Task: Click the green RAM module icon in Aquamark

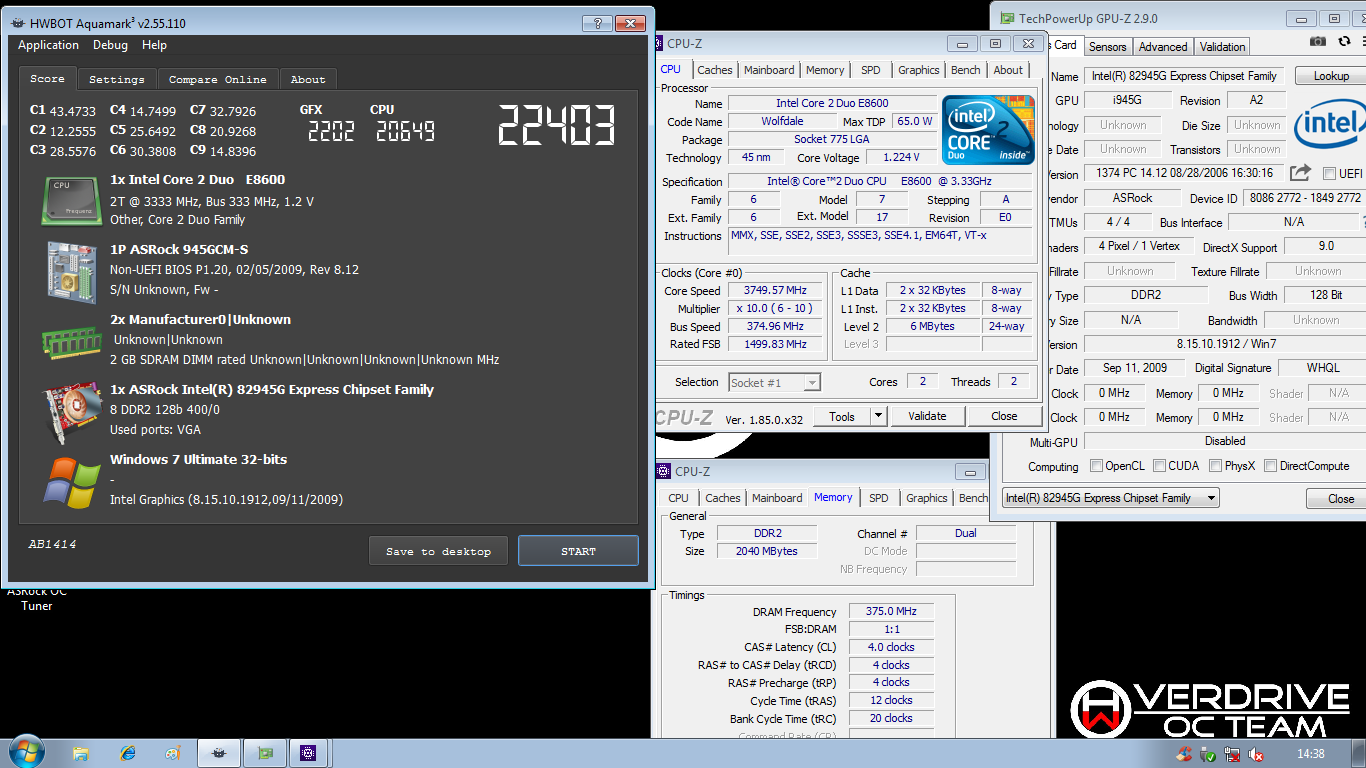Action: tap(71, 342)
